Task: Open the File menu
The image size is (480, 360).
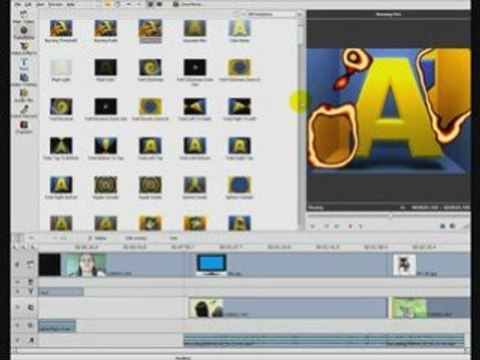Action: click(x=18, y=4)
